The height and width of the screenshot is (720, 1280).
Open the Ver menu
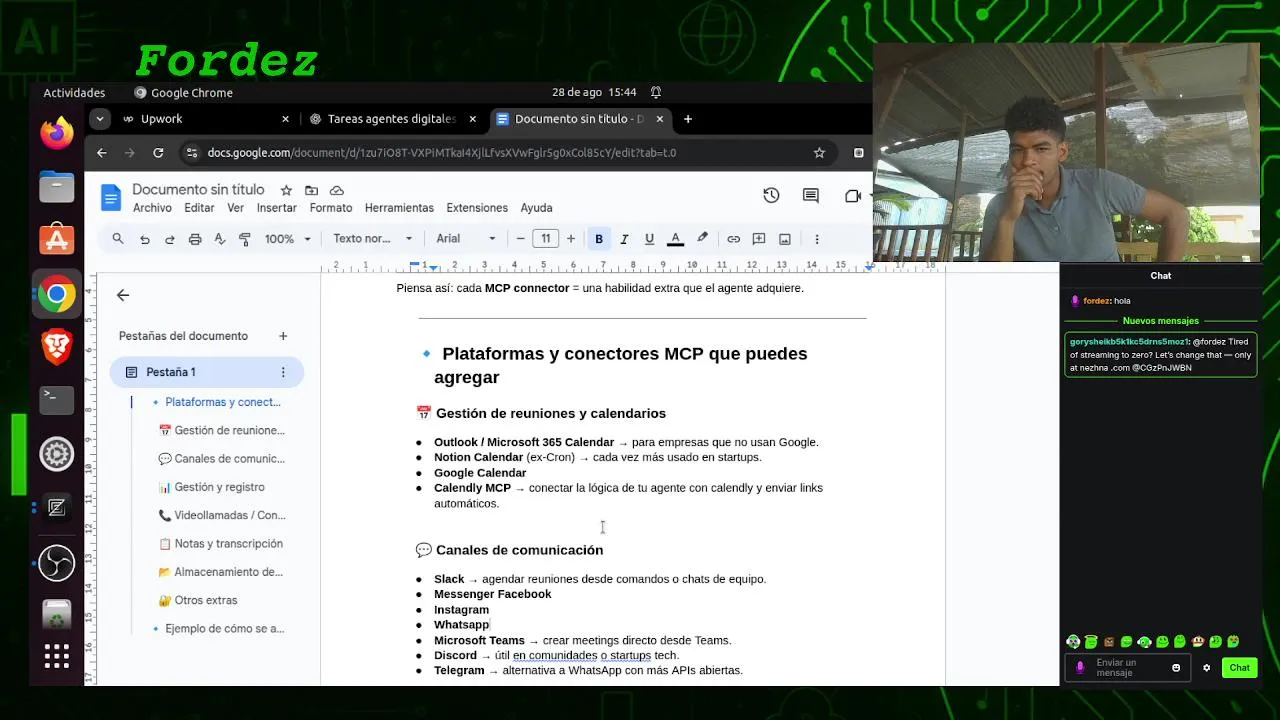click(236, 208)
